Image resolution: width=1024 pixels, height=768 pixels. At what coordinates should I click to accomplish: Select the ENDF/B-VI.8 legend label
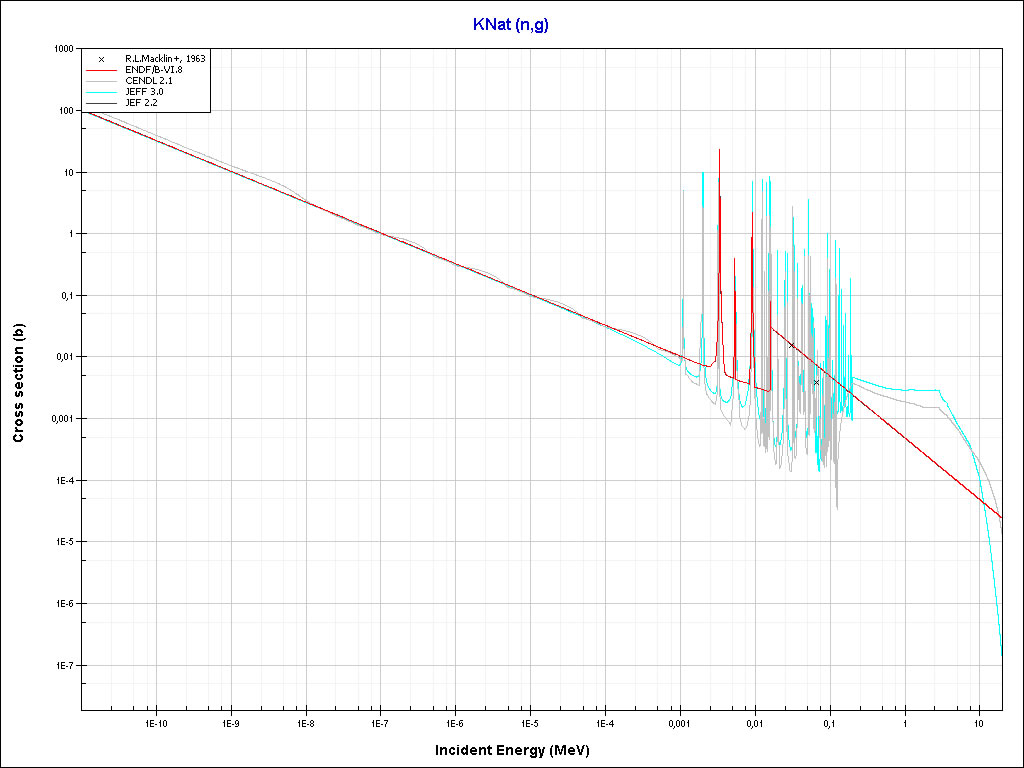click(x=153, y=70)
